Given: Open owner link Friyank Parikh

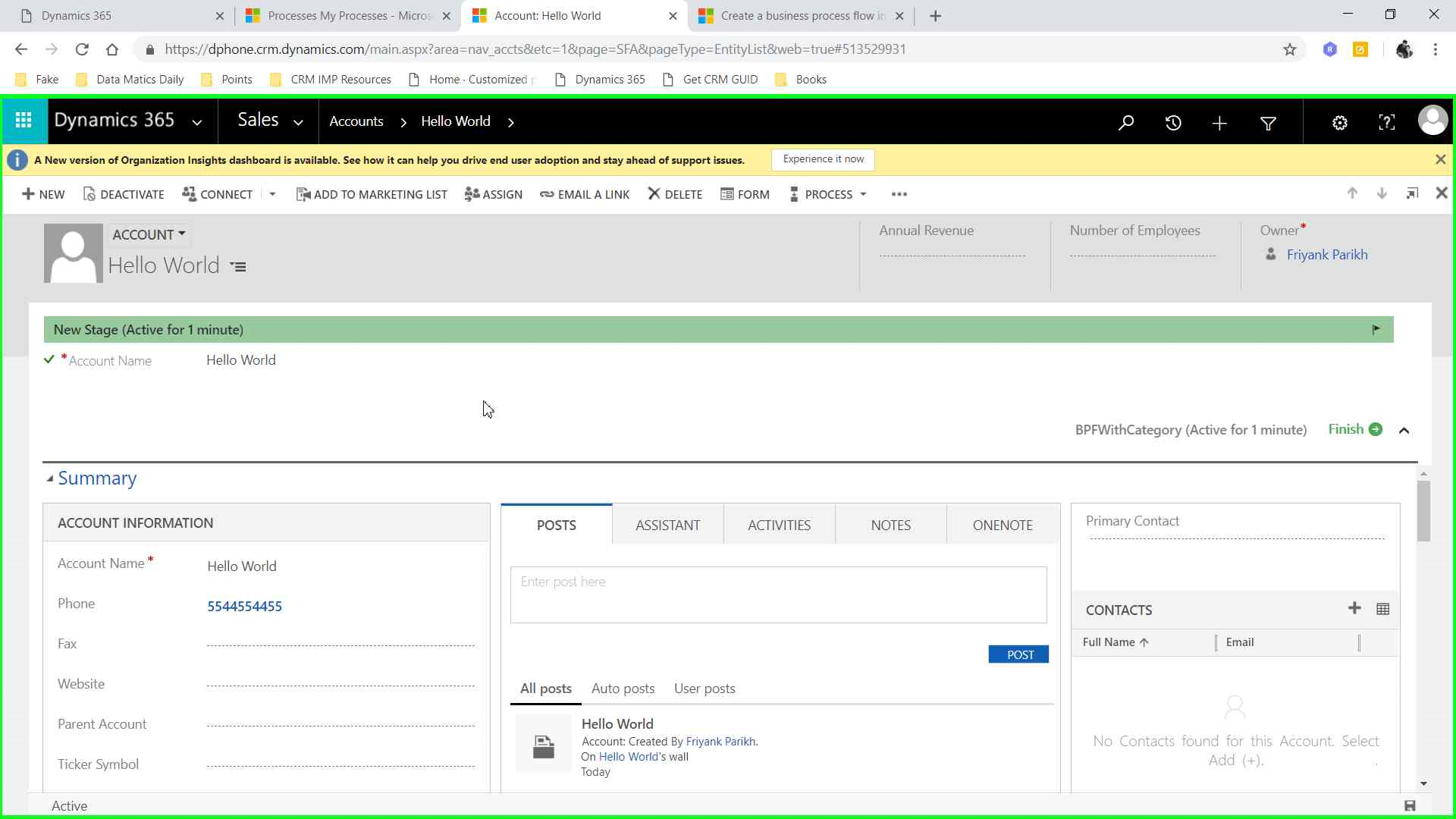Looking at the screenshot, I should tap(1326, 255).
